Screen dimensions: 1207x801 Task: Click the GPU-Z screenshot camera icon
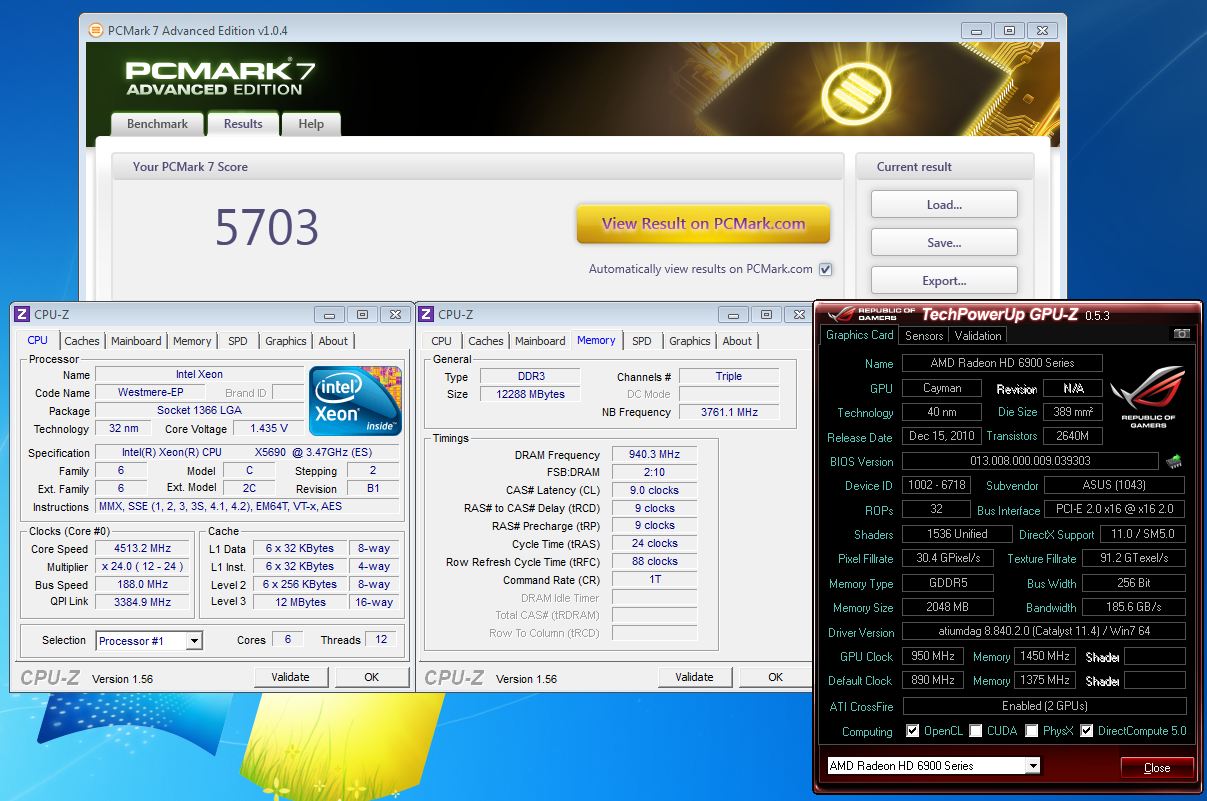click(1181, 334)
